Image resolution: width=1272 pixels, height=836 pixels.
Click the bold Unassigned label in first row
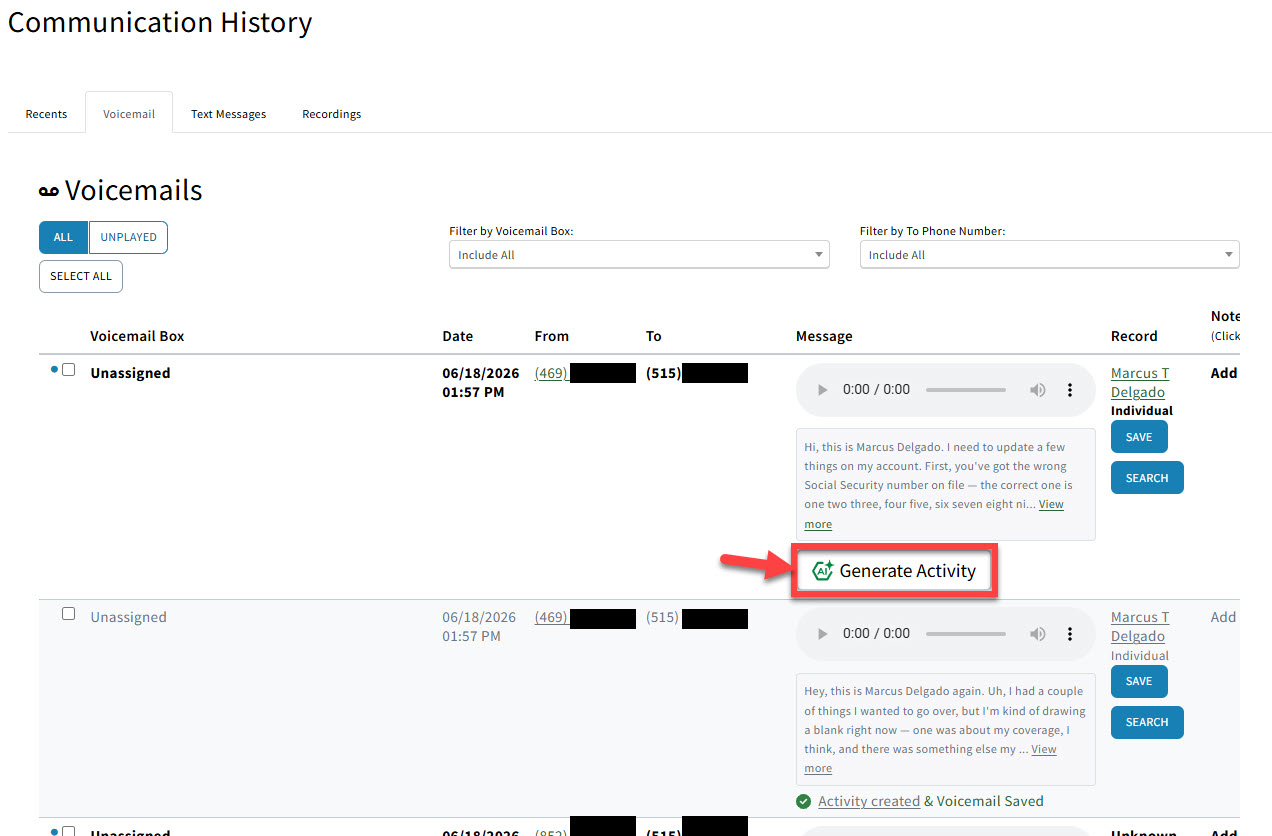[130, 373]
